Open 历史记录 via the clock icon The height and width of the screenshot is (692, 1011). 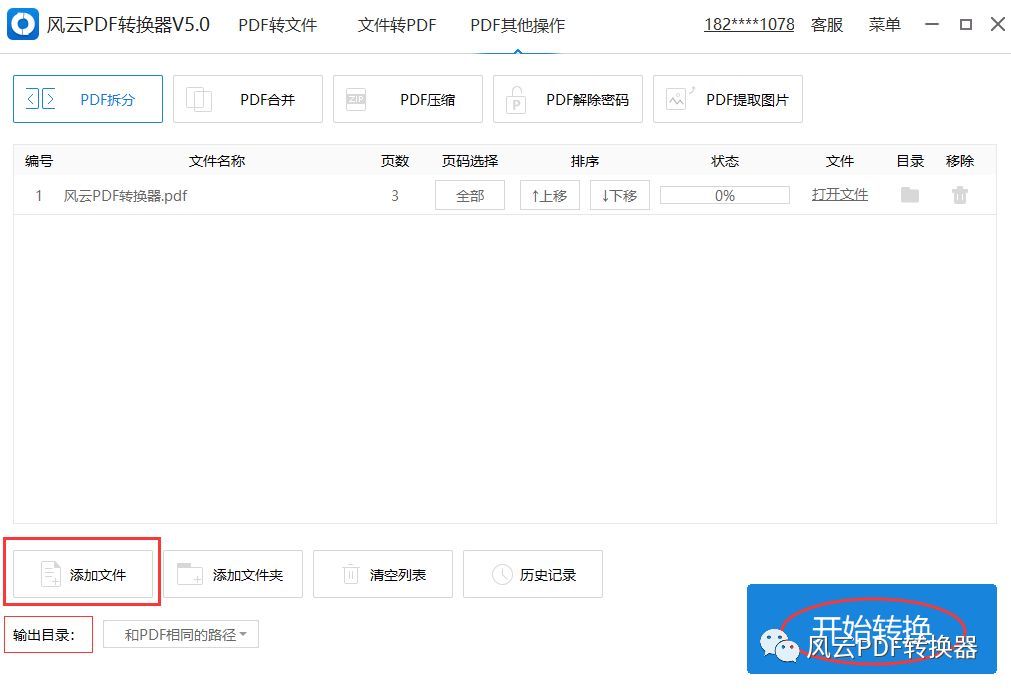pos(501,574)
